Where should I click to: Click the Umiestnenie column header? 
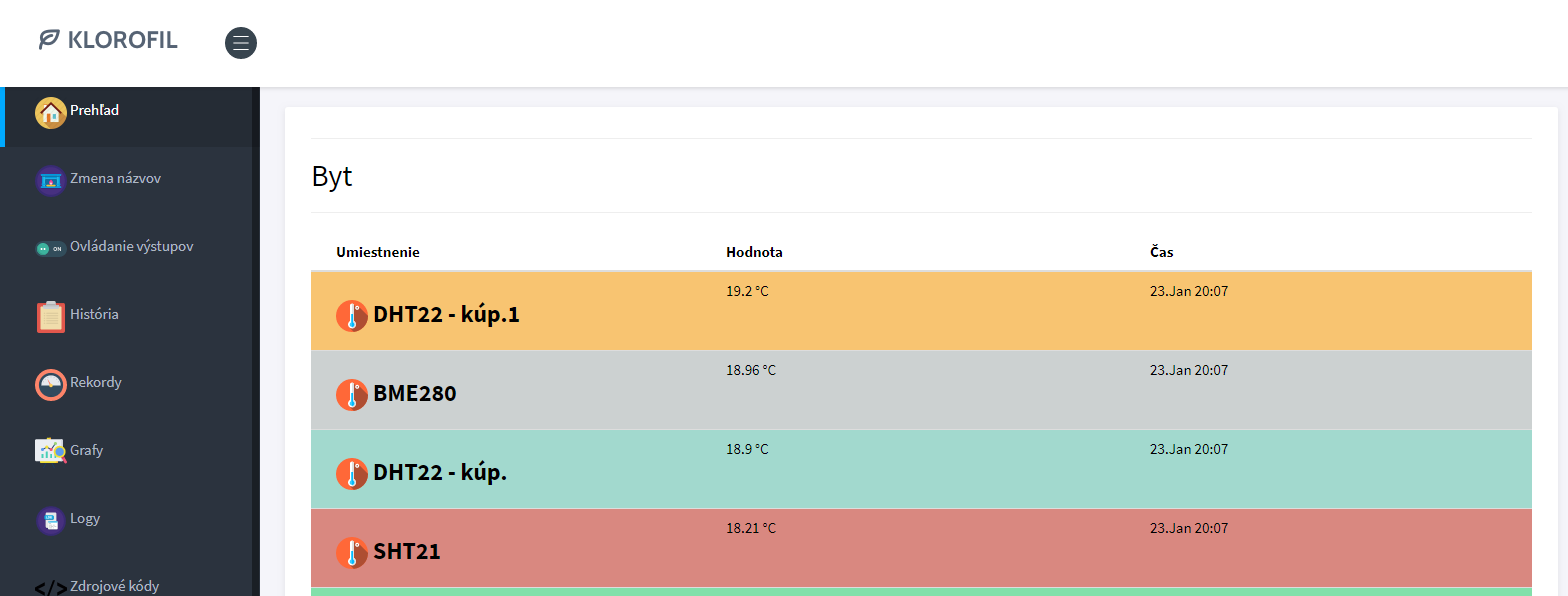coord(378,252)
